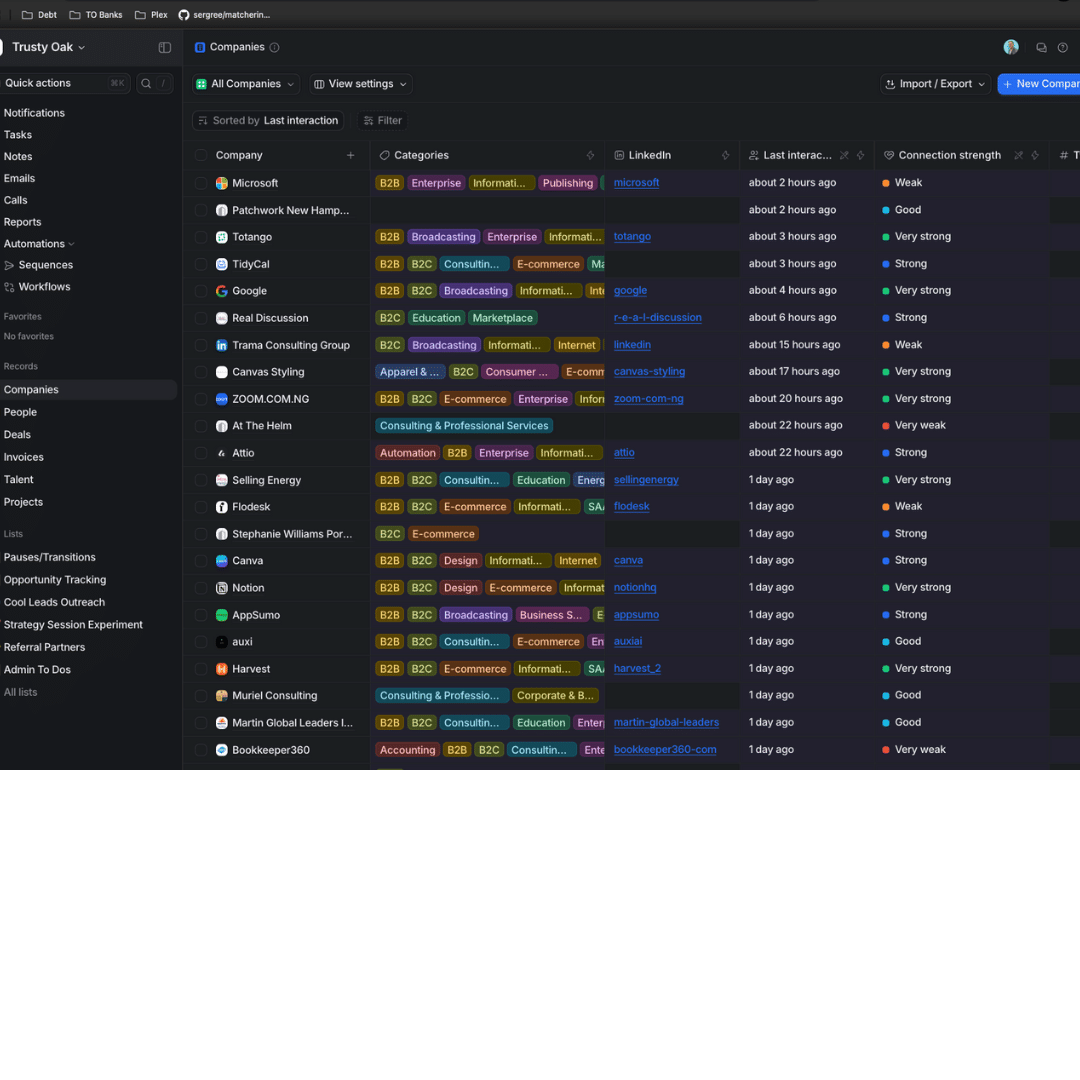Open the Debt bookmarks folder
Screen dimensions: 1080x1080
pos(39,14)
